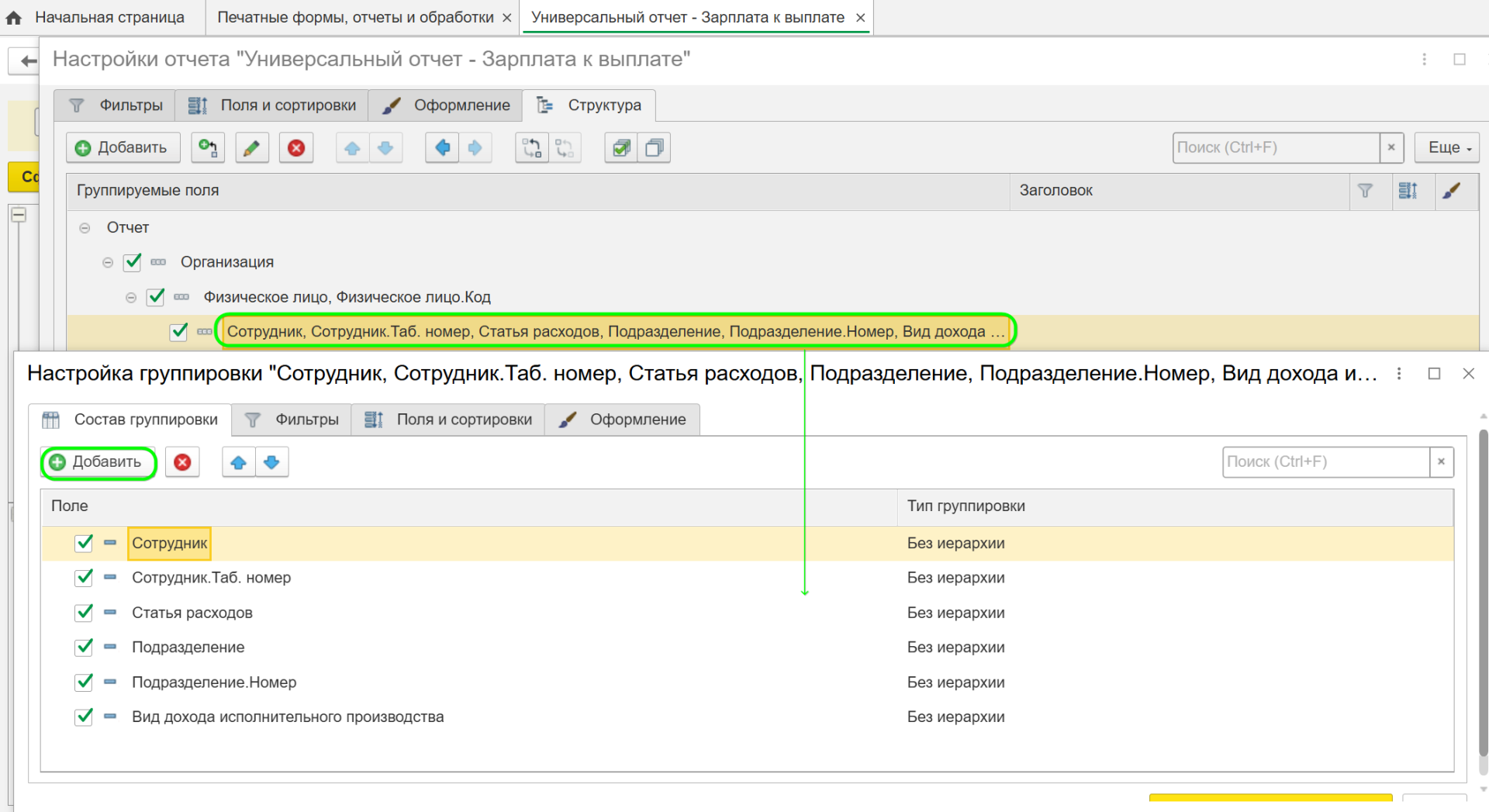Image resolution: width=1489 pixels, height=812 pixels.
Task: Collapse the Отчет tree node
Action: [85, 227]
